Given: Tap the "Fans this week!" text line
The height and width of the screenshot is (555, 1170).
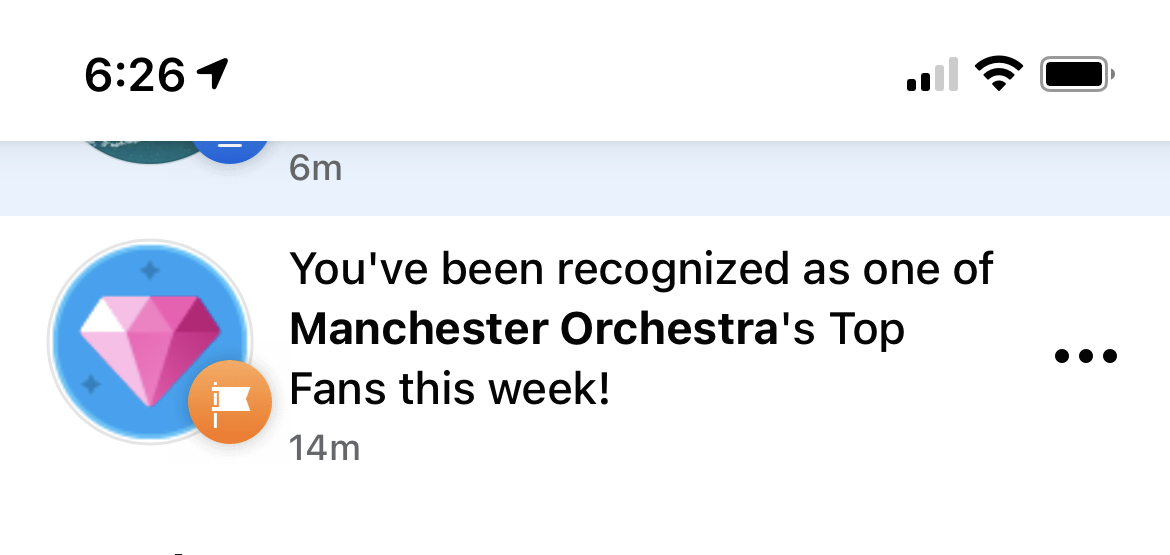Looking at the screenshot, I should click(x=449, y=389).
